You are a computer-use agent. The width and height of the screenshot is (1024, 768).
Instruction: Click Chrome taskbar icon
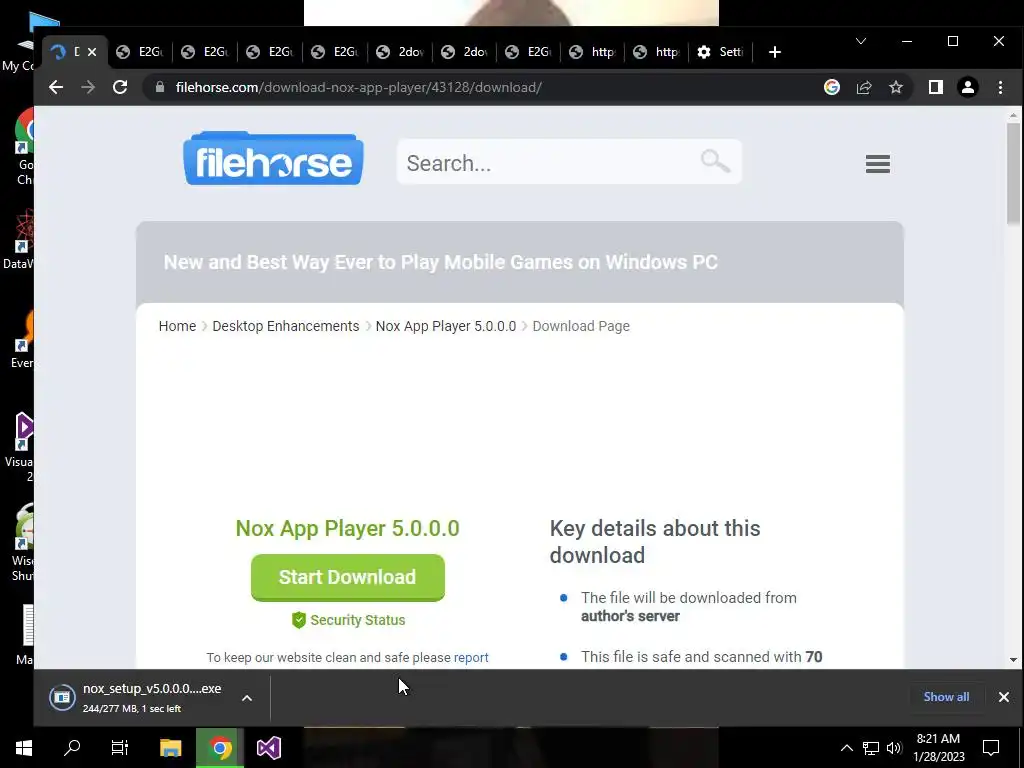pyautogui.click(x=220, y=748)
